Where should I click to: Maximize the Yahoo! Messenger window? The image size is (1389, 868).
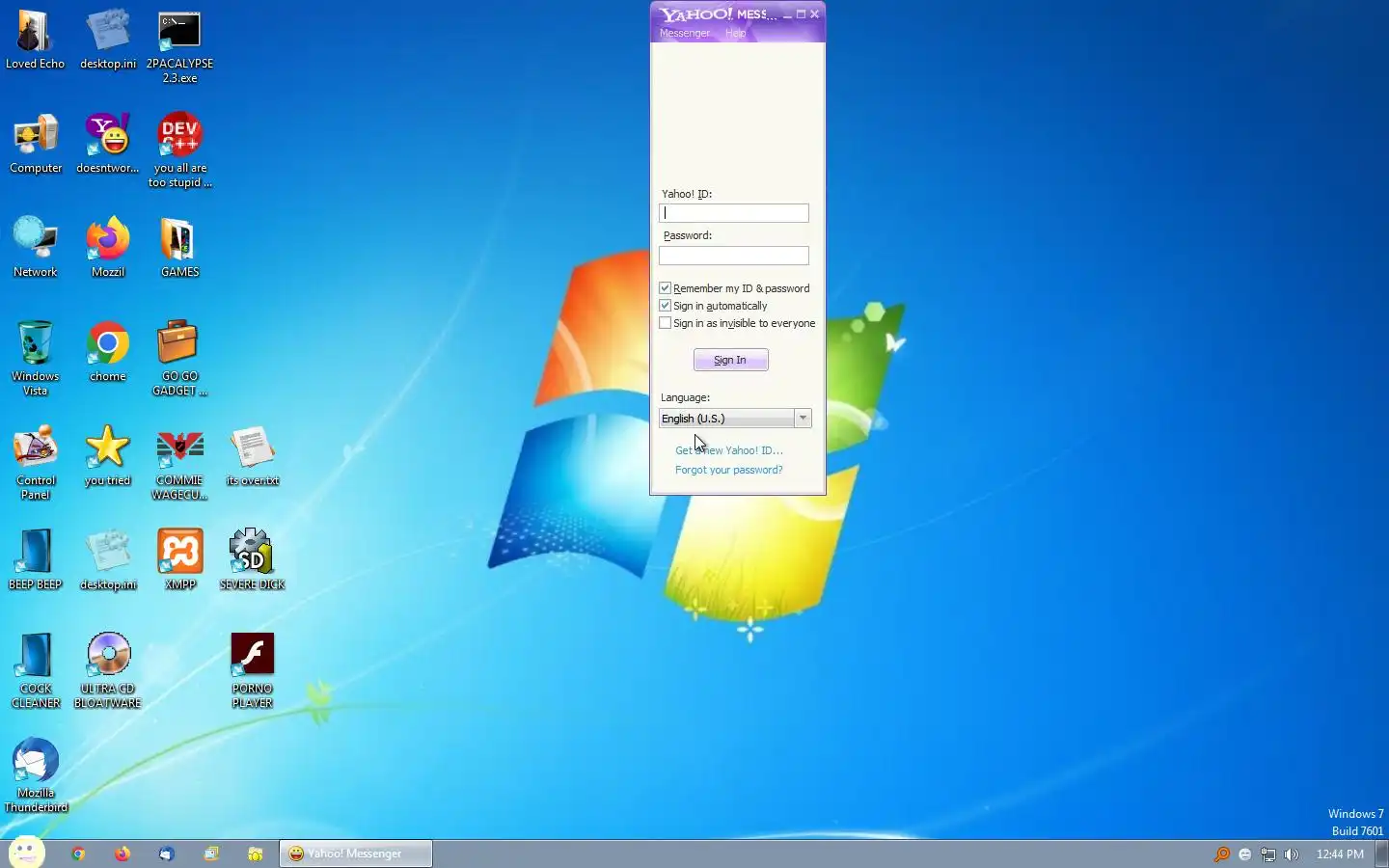click(x=801, y=14)
